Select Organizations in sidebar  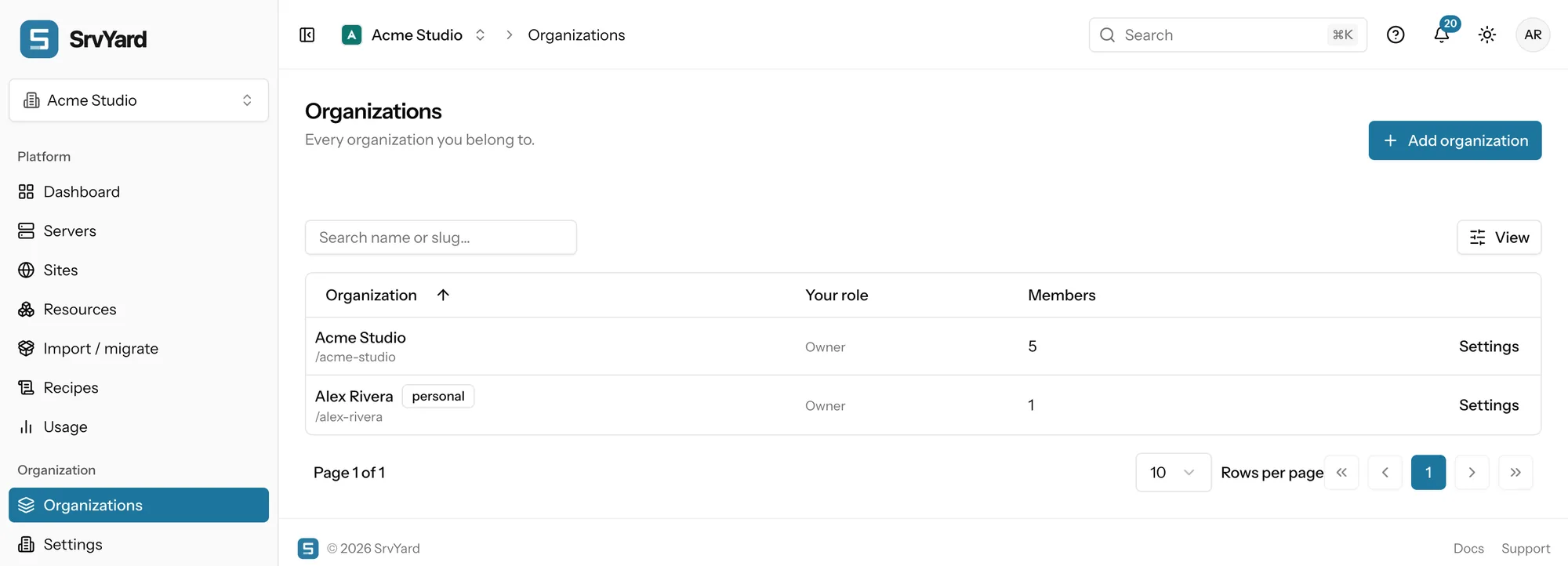point(139,505)
